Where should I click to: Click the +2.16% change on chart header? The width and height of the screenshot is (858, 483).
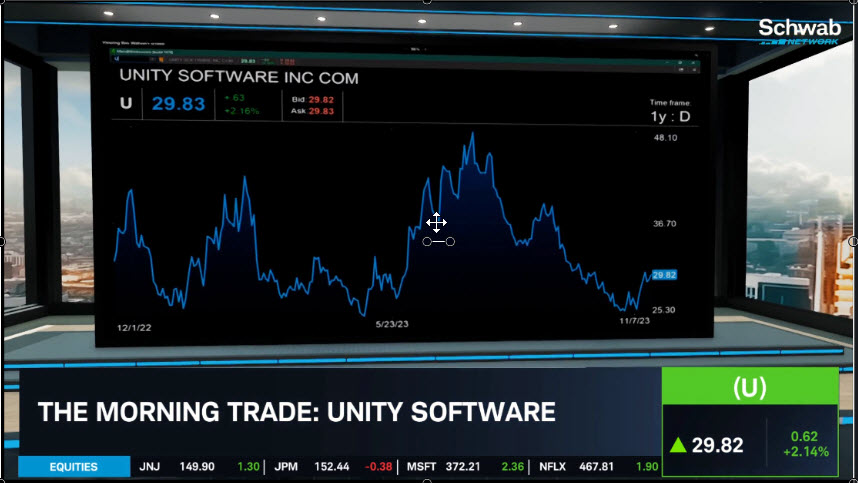[x=241, y=111]
